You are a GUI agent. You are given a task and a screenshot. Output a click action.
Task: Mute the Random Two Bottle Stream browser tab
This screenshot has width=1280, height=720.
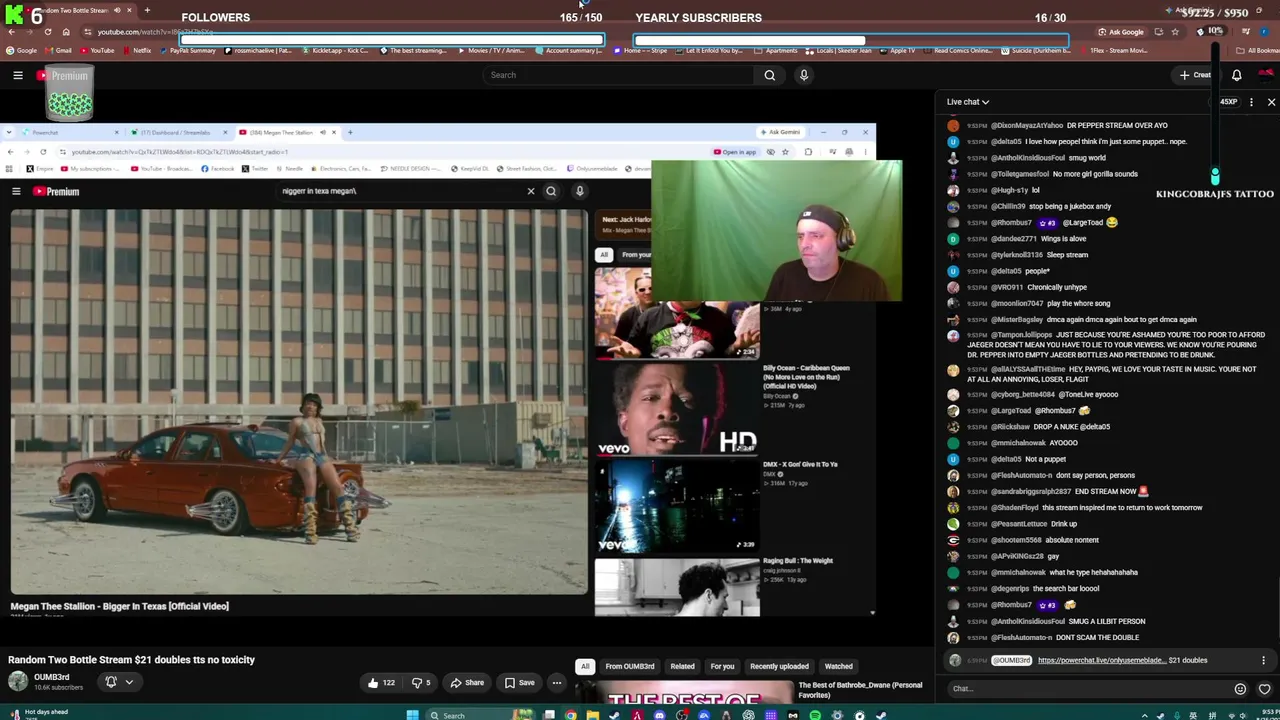point(117,10)
